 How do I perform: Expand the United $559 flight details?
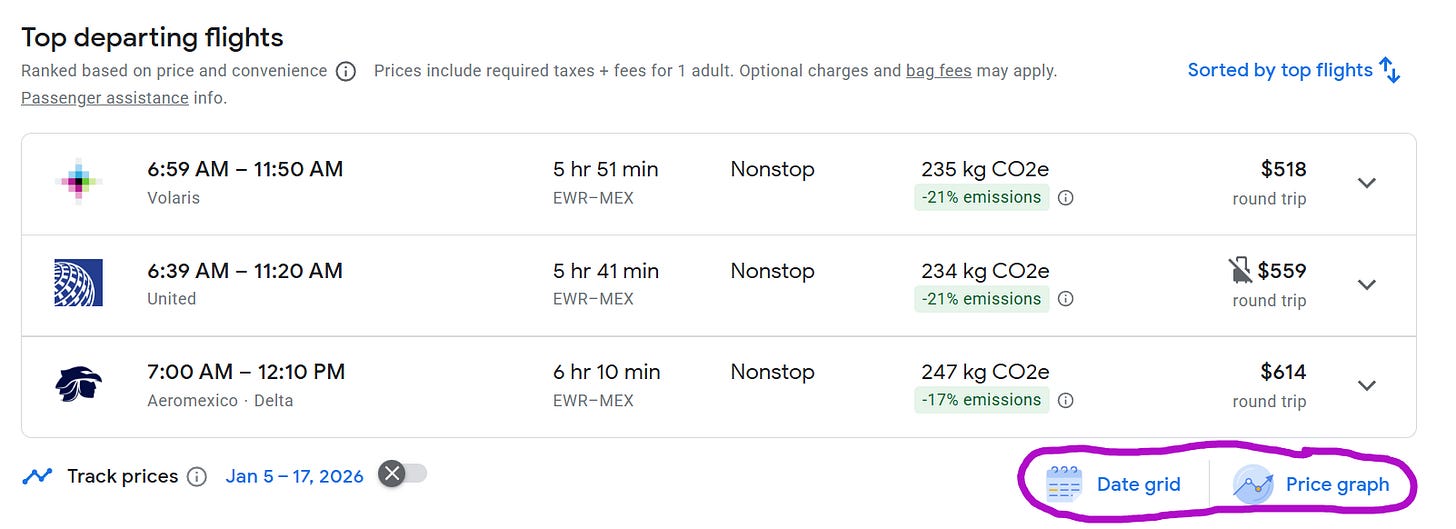coord(1366,284)
